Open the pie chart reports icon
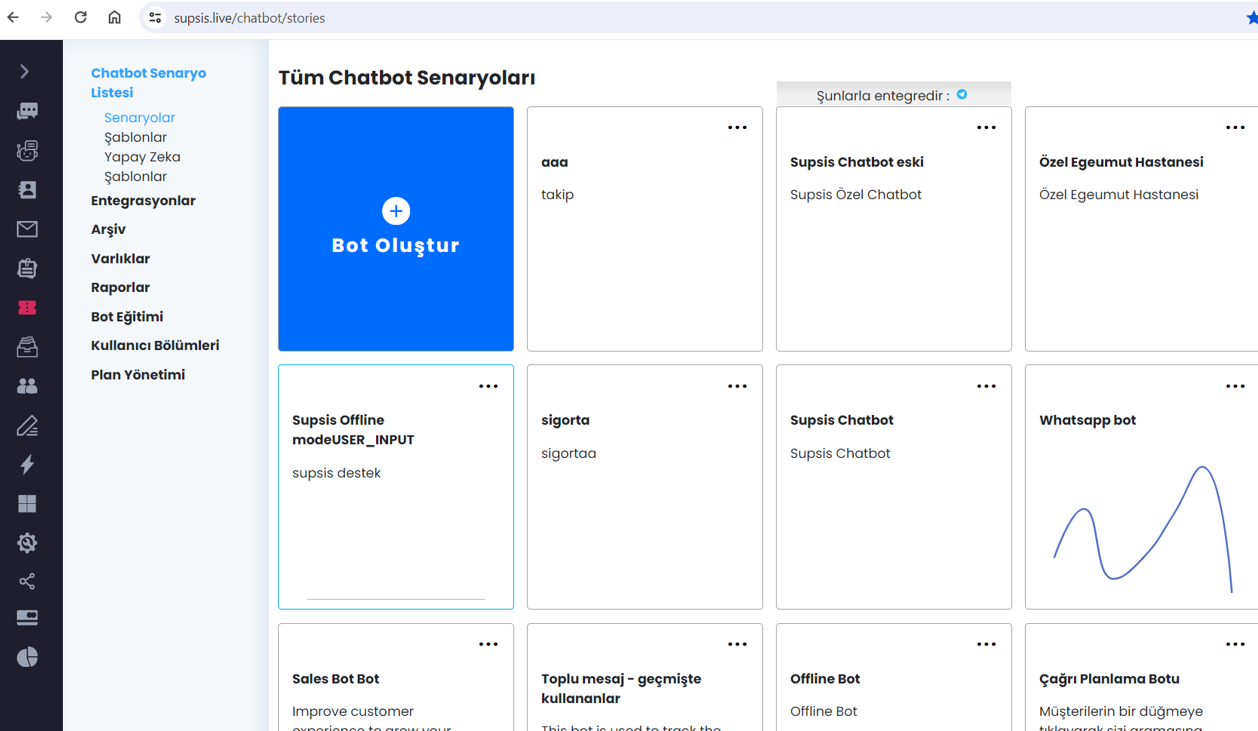 27,657
